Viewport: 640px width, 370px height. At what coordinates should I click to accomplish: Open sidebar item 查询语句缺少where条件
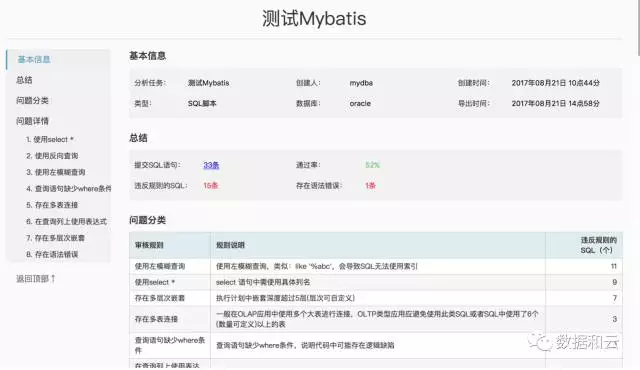coord(69,188)
